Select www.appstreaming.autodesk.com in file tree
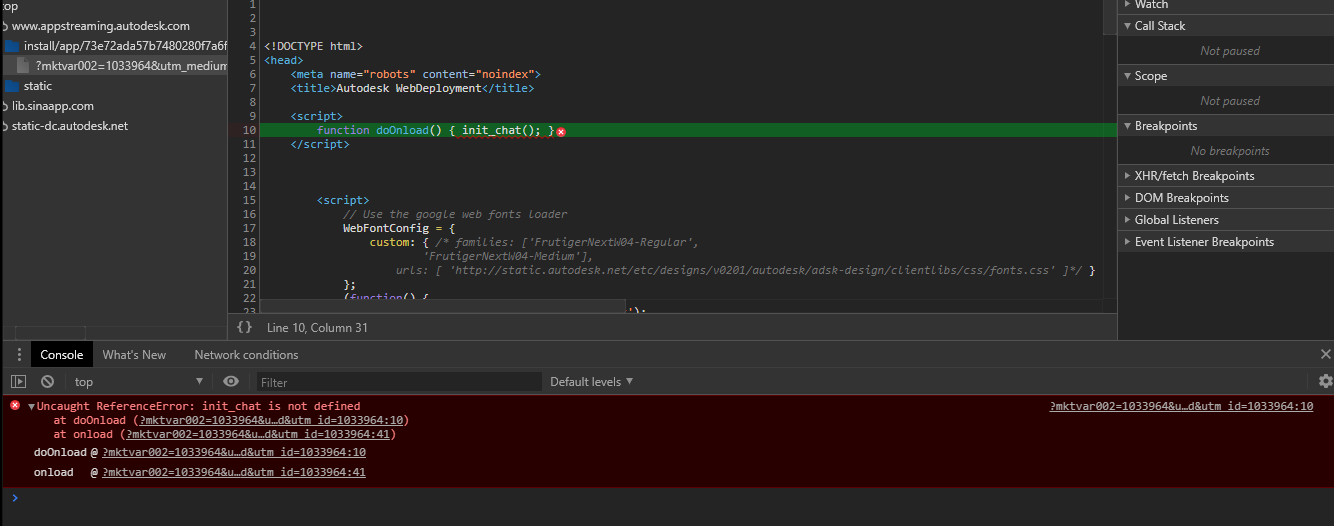Viewport: 1334px width, 526px height. click(100, 26)
